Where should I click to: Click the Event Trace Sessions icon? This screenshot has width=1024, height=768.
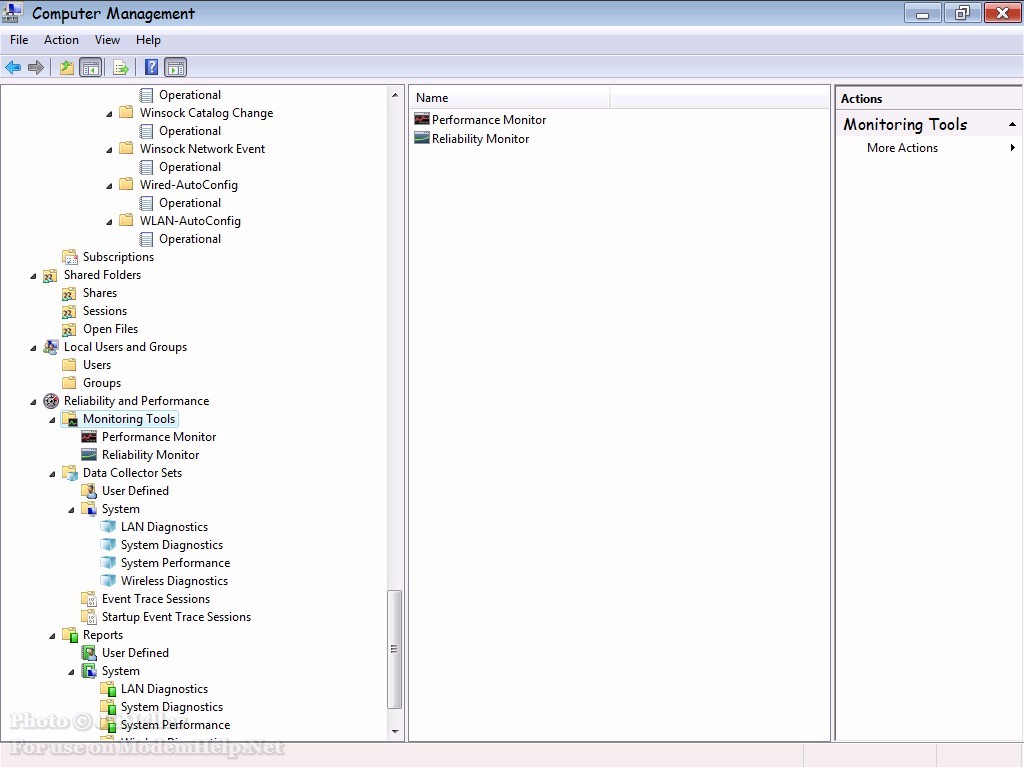pos(89,599)
